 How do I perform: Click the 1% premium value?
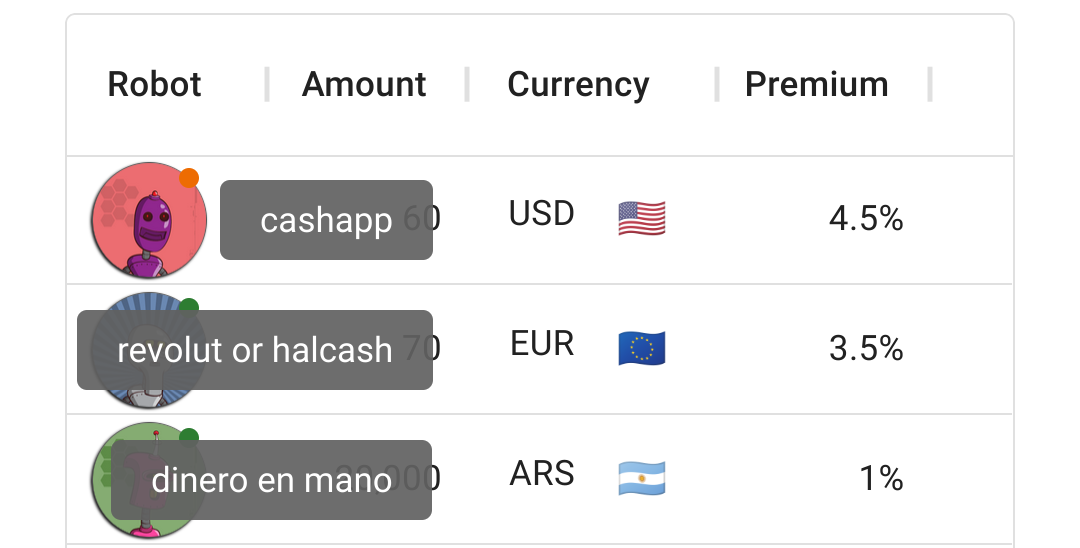881,478
